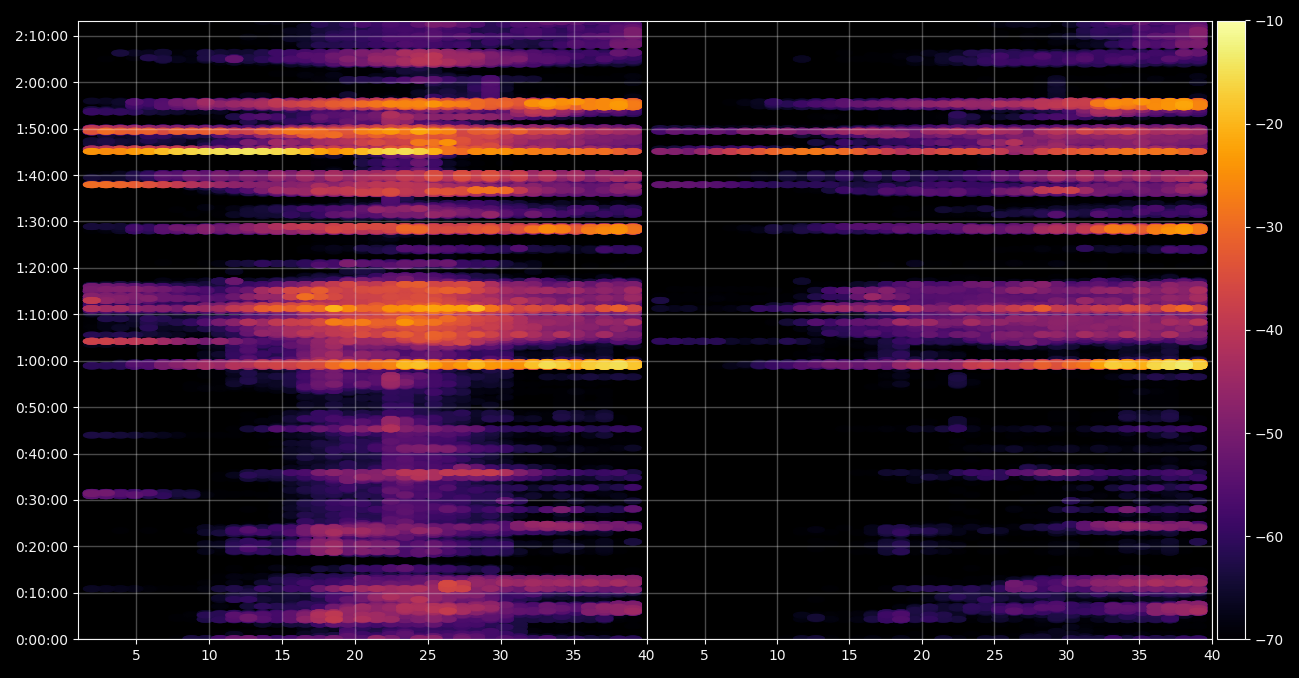Image resolution: width=1299 pixels, height=678 pixels.
Task: Click the −20 colorbar scale label
Action: point(1269,124)
